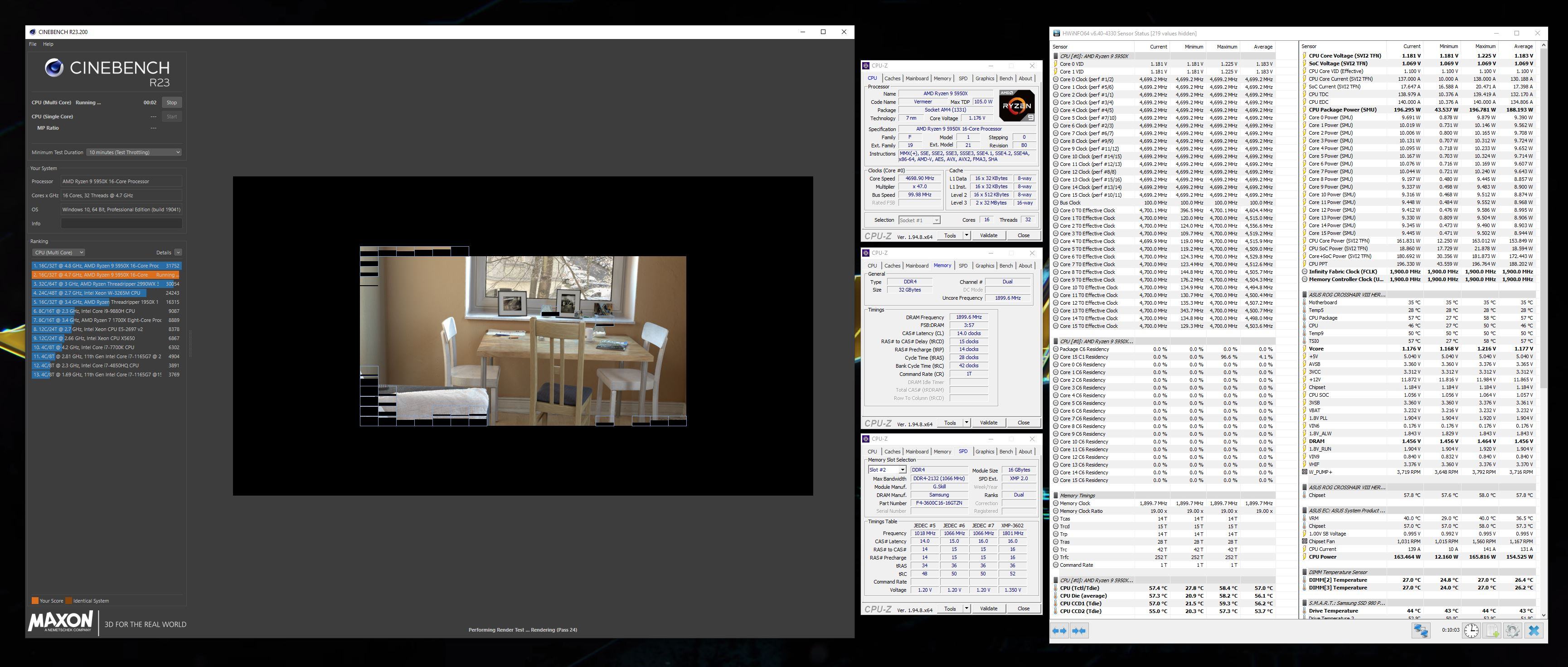Switch to Caches tab in top CPU-Z window
Screen dimensions: 1568x667
point(893,78)
